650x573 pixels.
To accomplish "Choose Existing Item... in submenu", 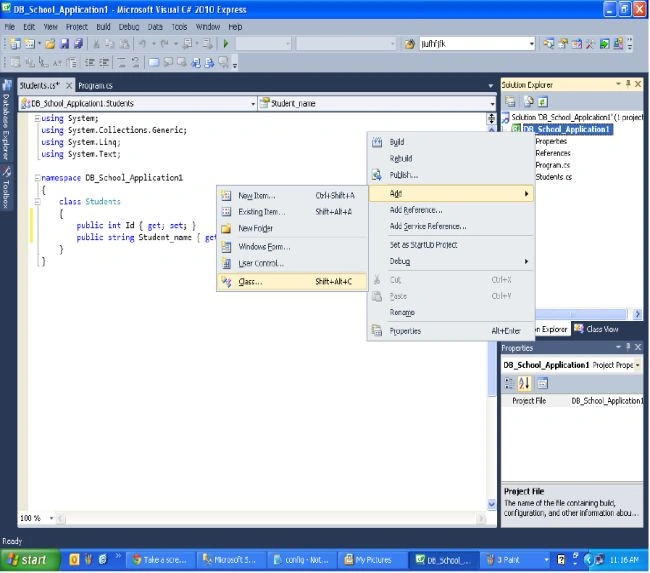I will 292,212.
